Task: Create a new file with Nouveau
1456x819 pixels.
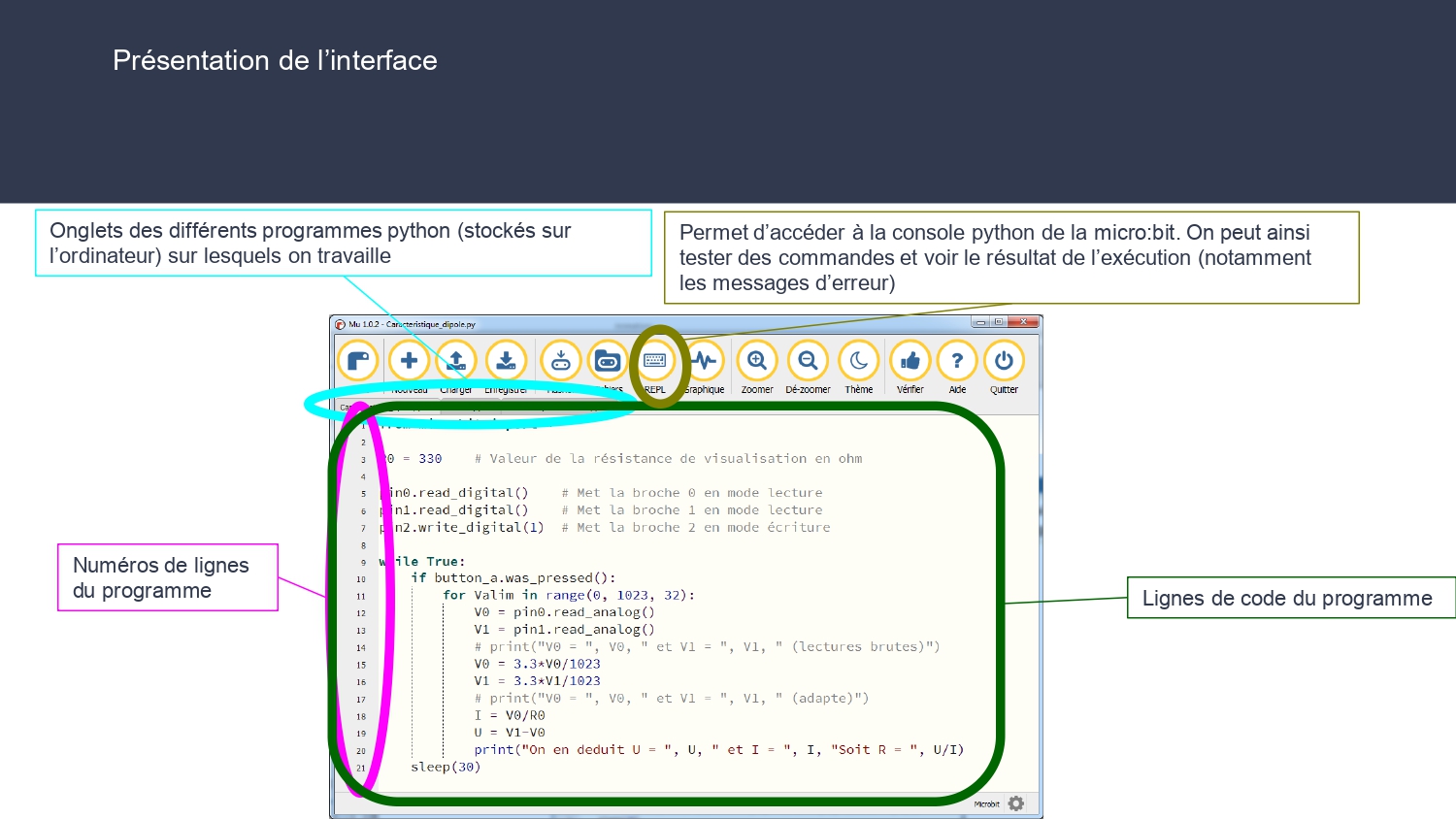Action: tap(409, 361)
